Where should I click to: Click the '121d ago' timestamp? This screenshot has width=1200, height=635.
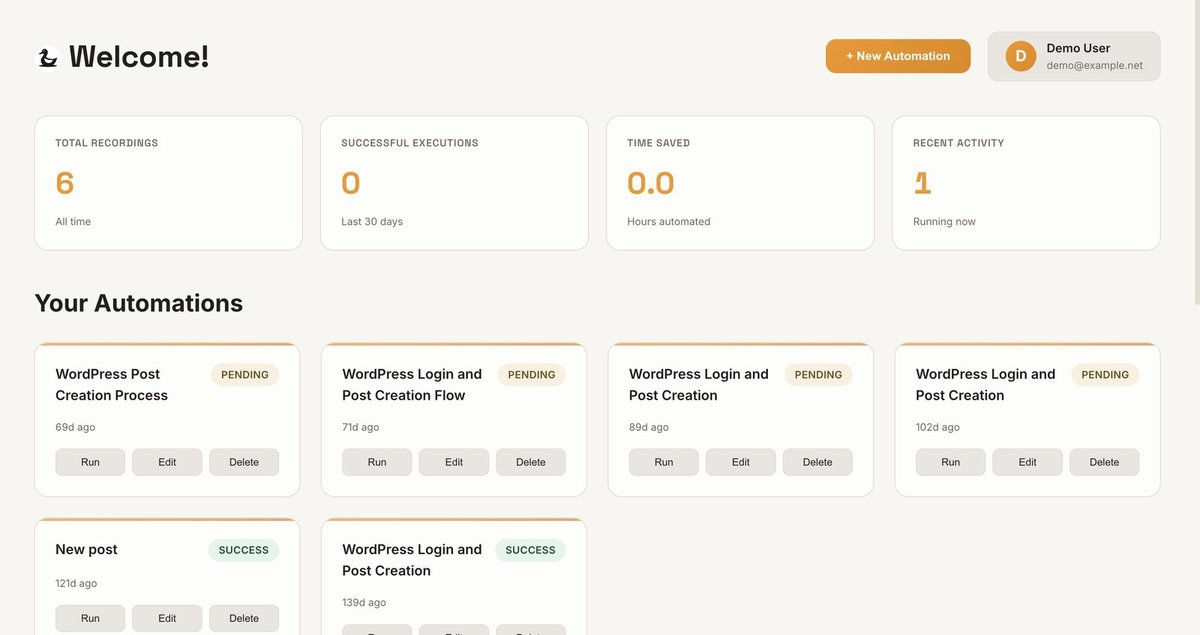76,583
